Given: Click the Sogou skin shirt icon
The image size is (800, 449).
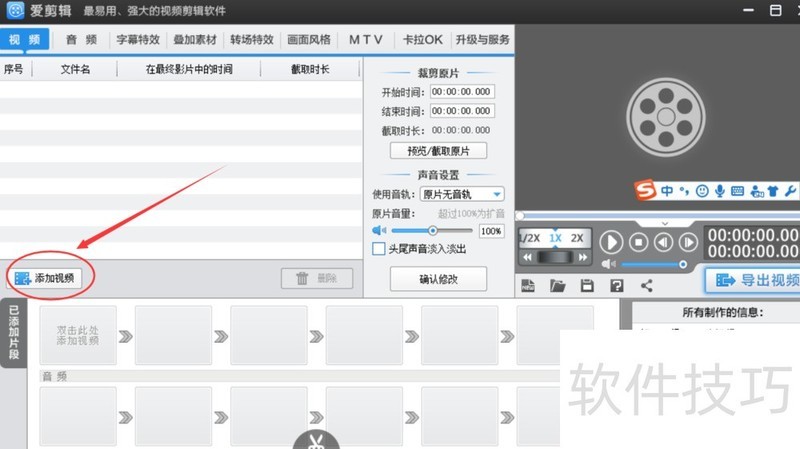Looking at the screenshot, I should point(773,191).
